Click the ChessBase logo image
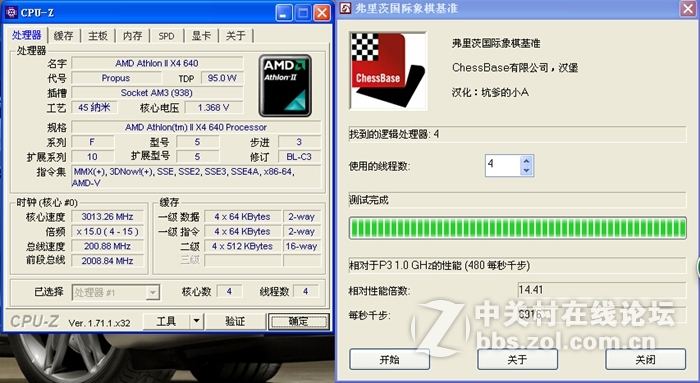Screen dimensions: 700x383 (388, 71)
